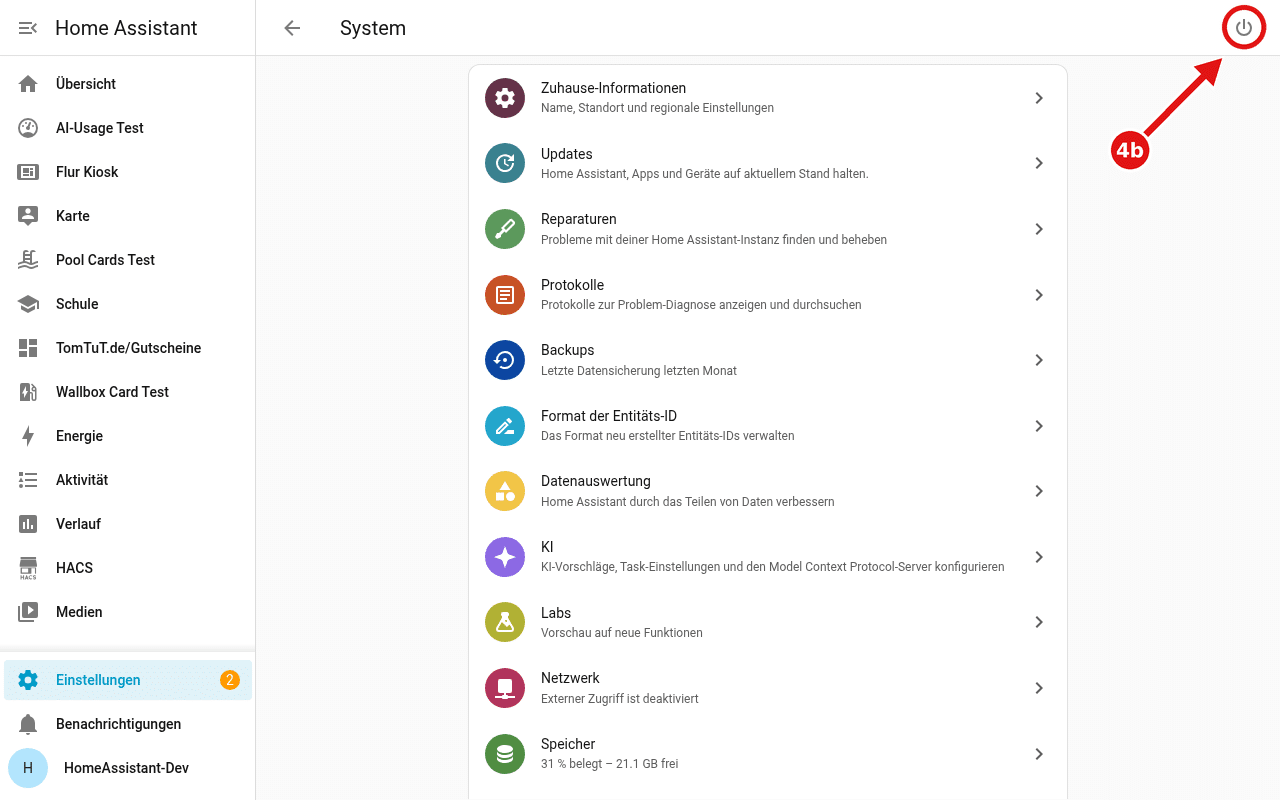
Task: Click the KI sparkle icon
Action: point(505,557)
